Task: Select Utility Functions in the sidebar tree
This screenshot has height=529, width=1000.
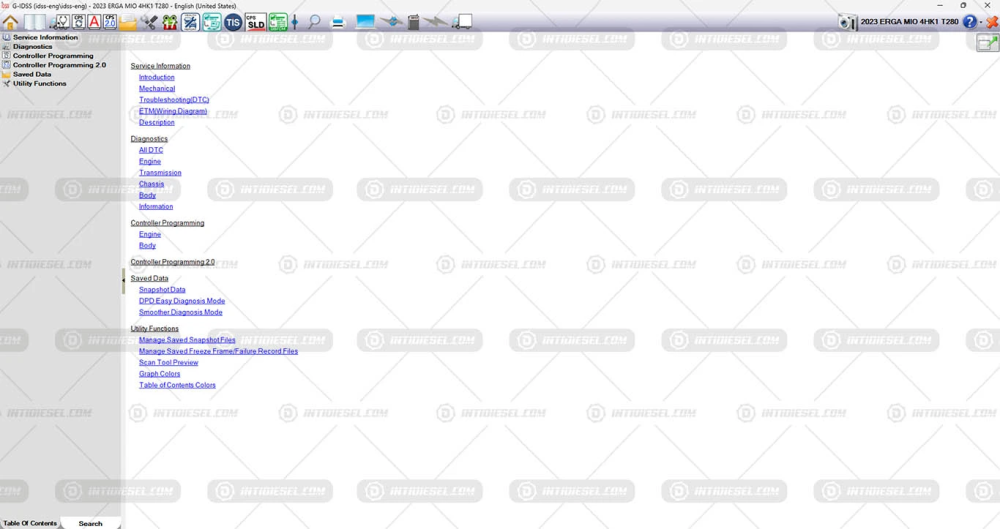Action: coord(40,84)
